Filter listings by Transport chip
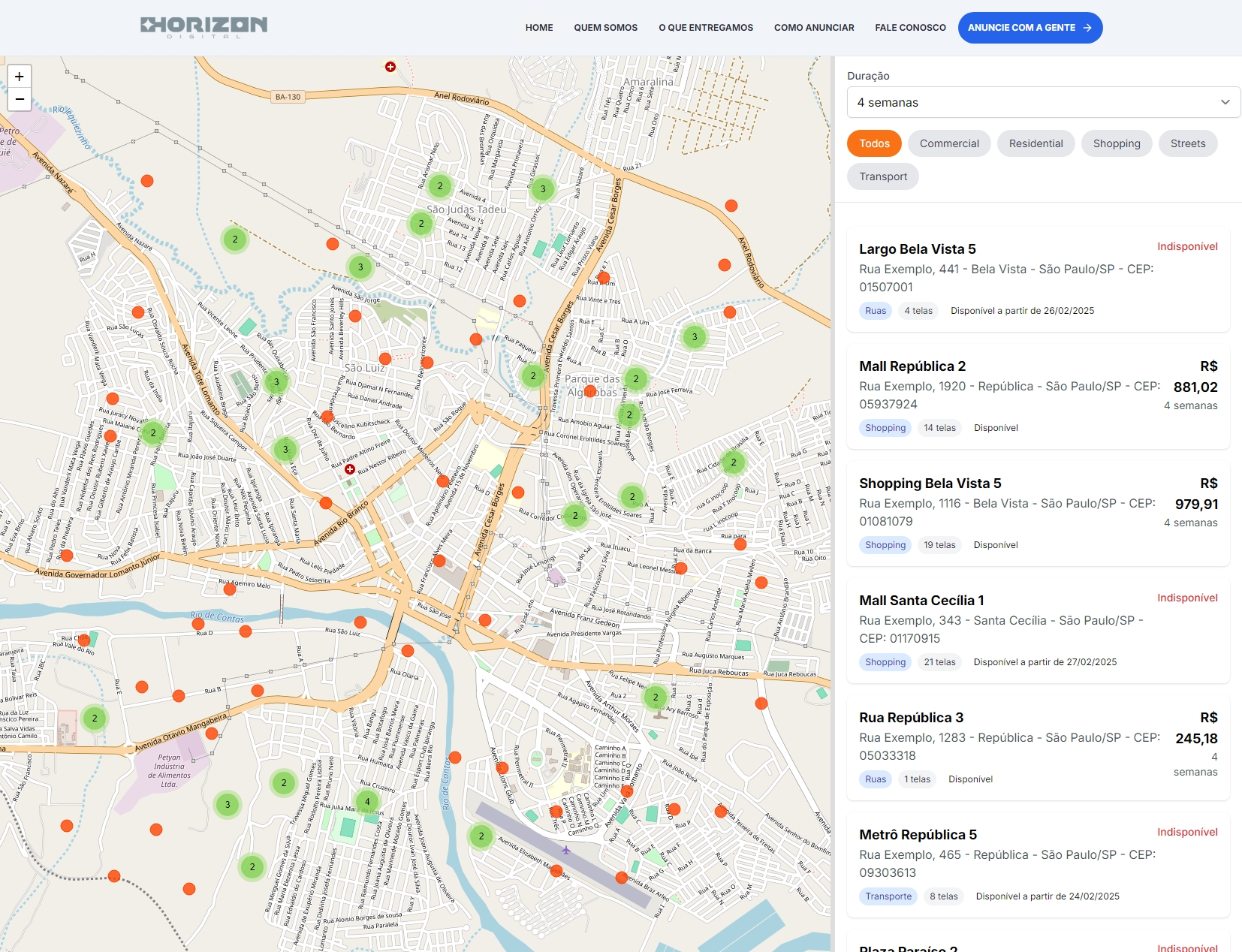Screen dimensions: 1242x952 coord(883,176)
